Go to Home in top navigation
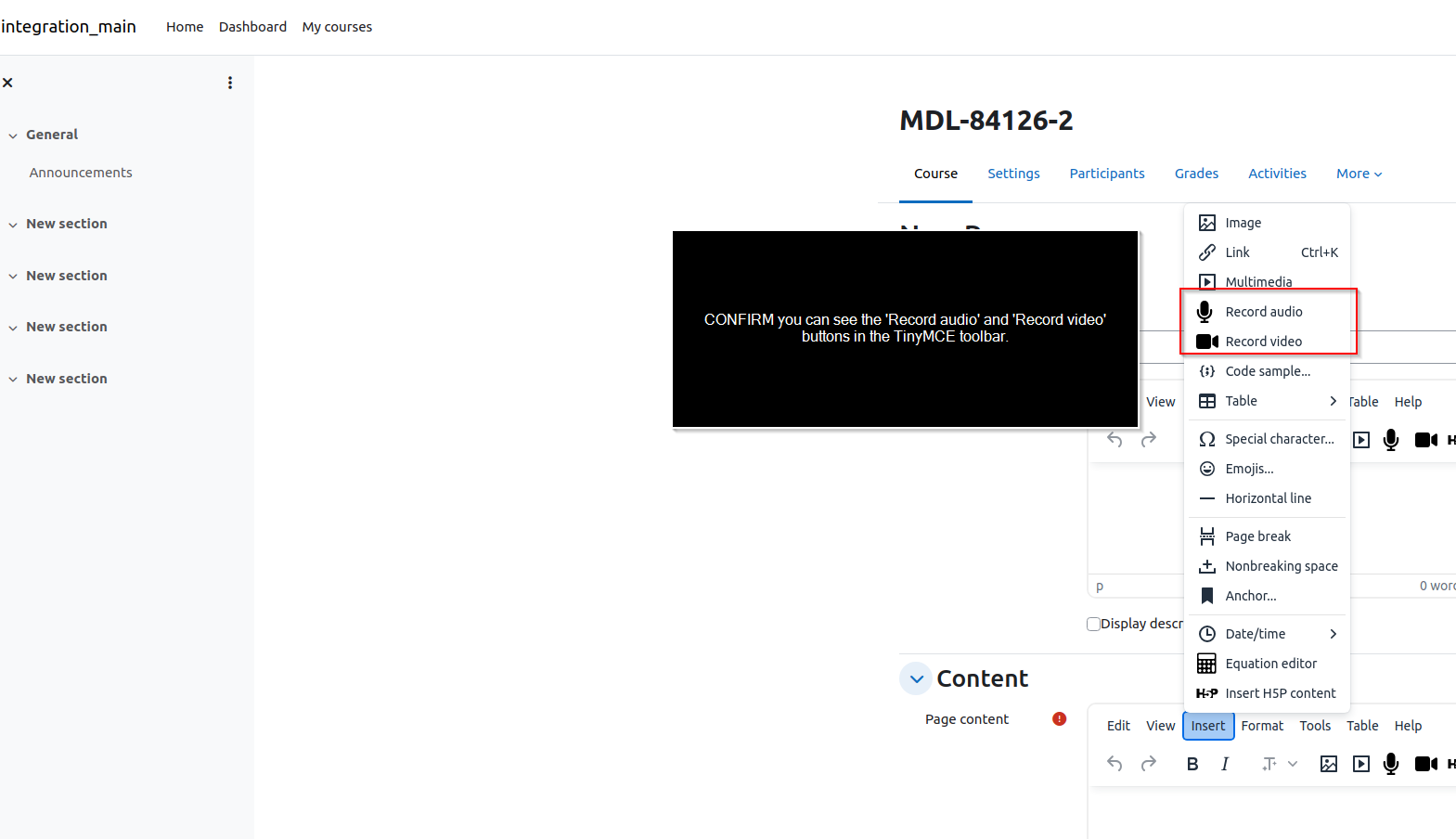1456x839 pixels. (185, 27)
